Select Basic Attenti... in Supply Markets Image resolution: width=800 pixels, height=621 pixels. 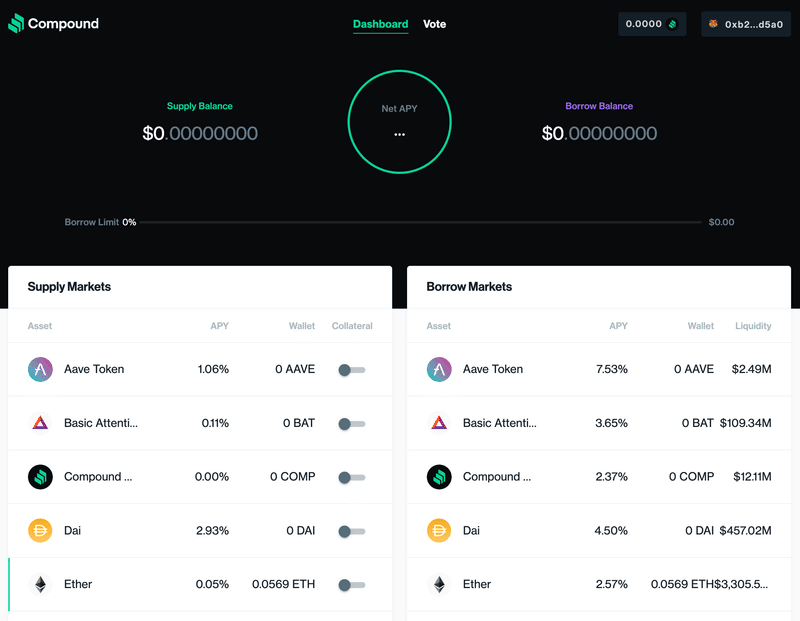tap(101, 423)
